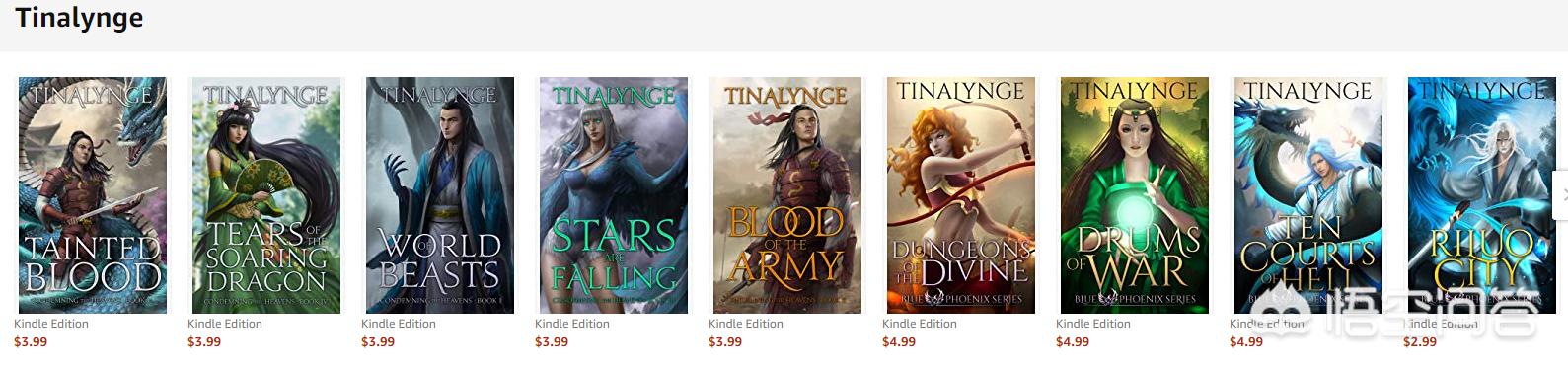Click $4.99 price under Drums of War
Viewport: 1568px width, 368px height.
1073,342
